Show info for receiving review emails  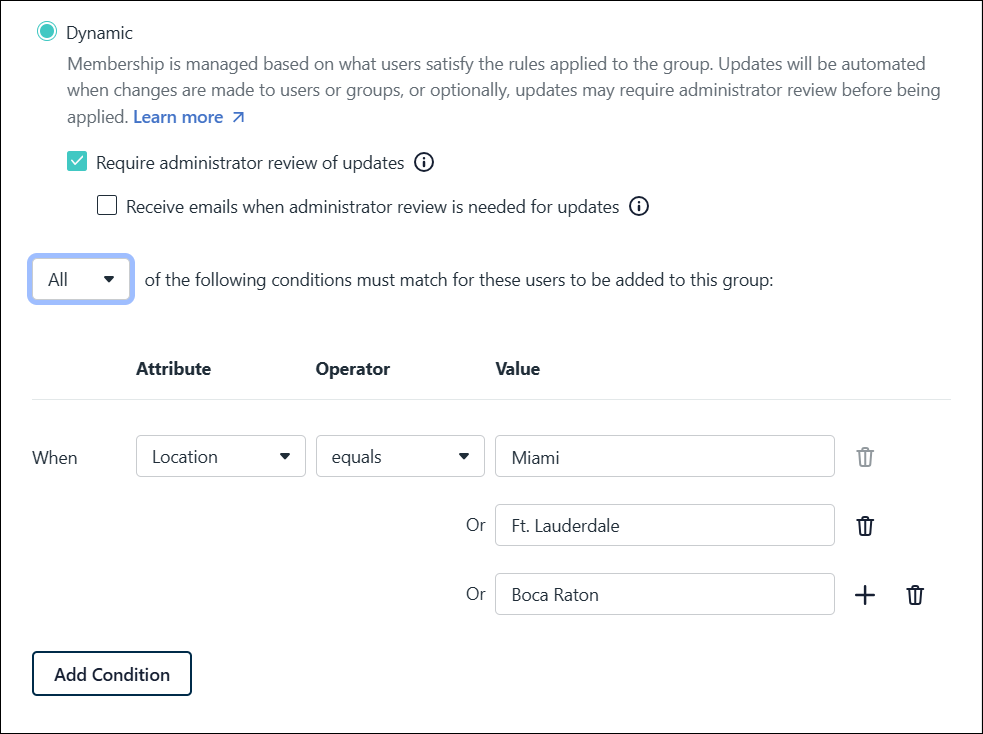(640, 207)
